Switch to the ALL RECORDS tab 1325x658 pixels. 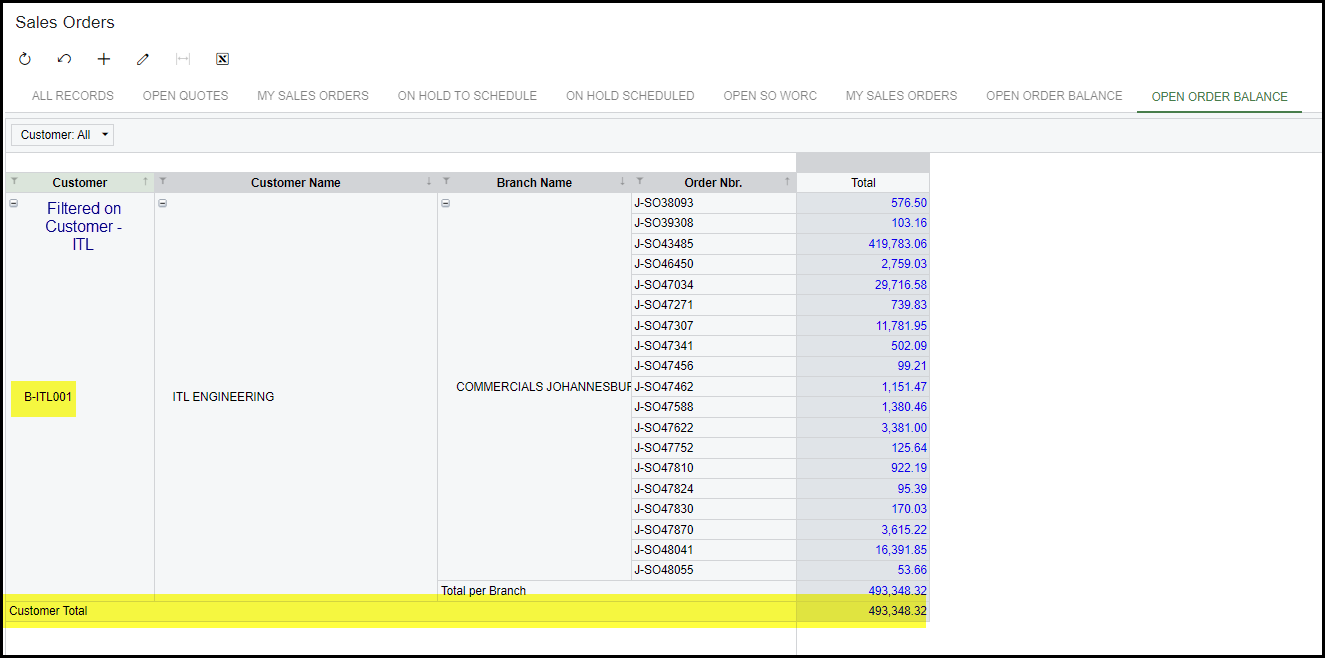click(x=73, y=96)
